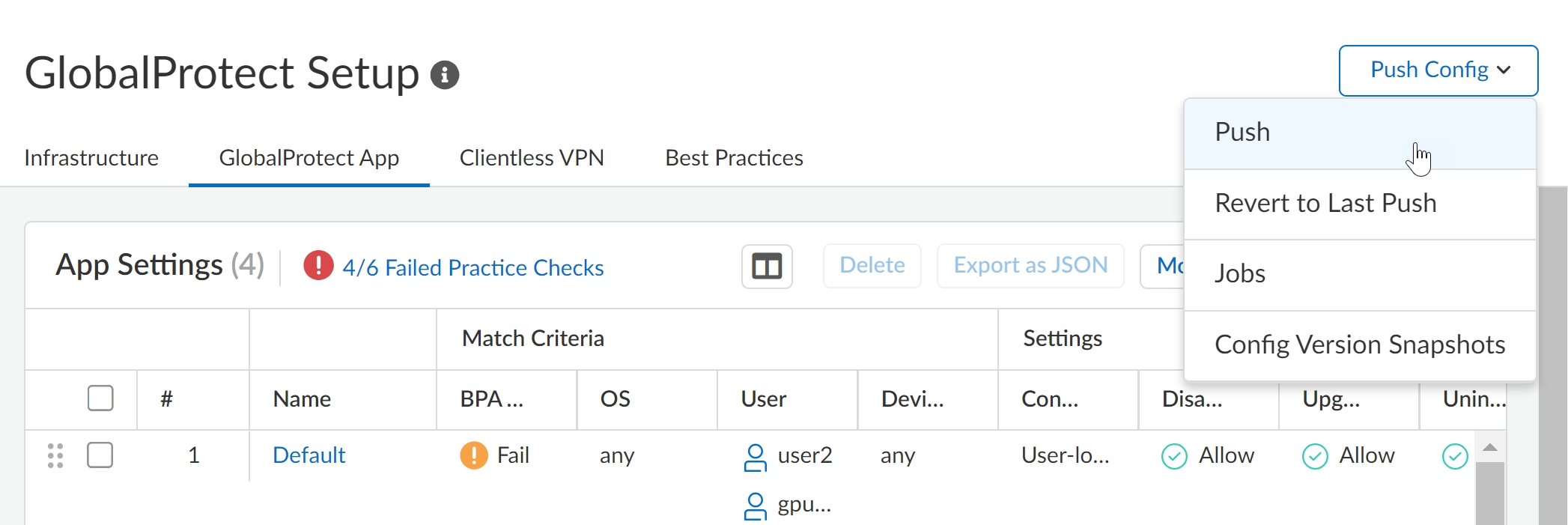Click the green check beside Upgrade Allow
1568x525 pixels.
pos(1315,456)
